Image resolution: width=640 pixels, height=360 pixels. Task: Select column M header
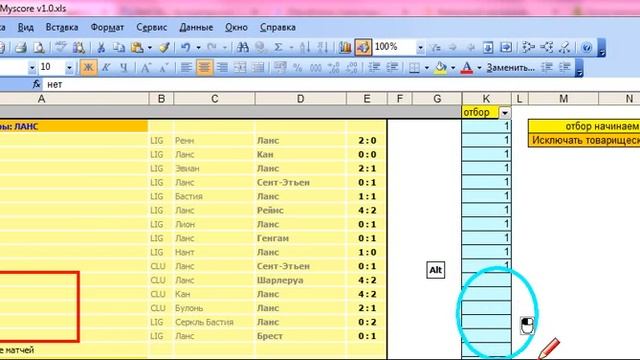point(563,99)
